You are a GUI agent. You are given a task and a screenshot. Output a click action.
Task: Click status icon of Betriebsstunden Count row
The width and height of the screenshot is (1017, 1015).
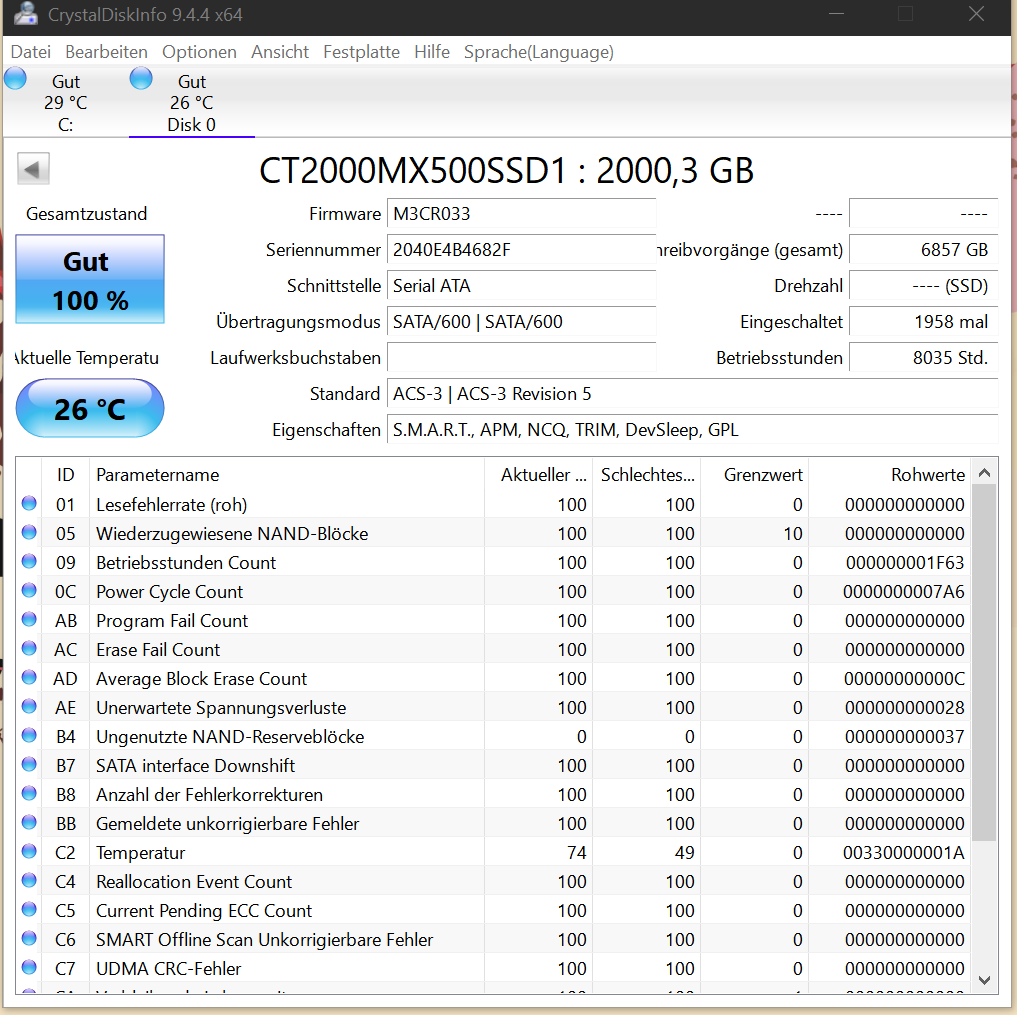point(29,561)
